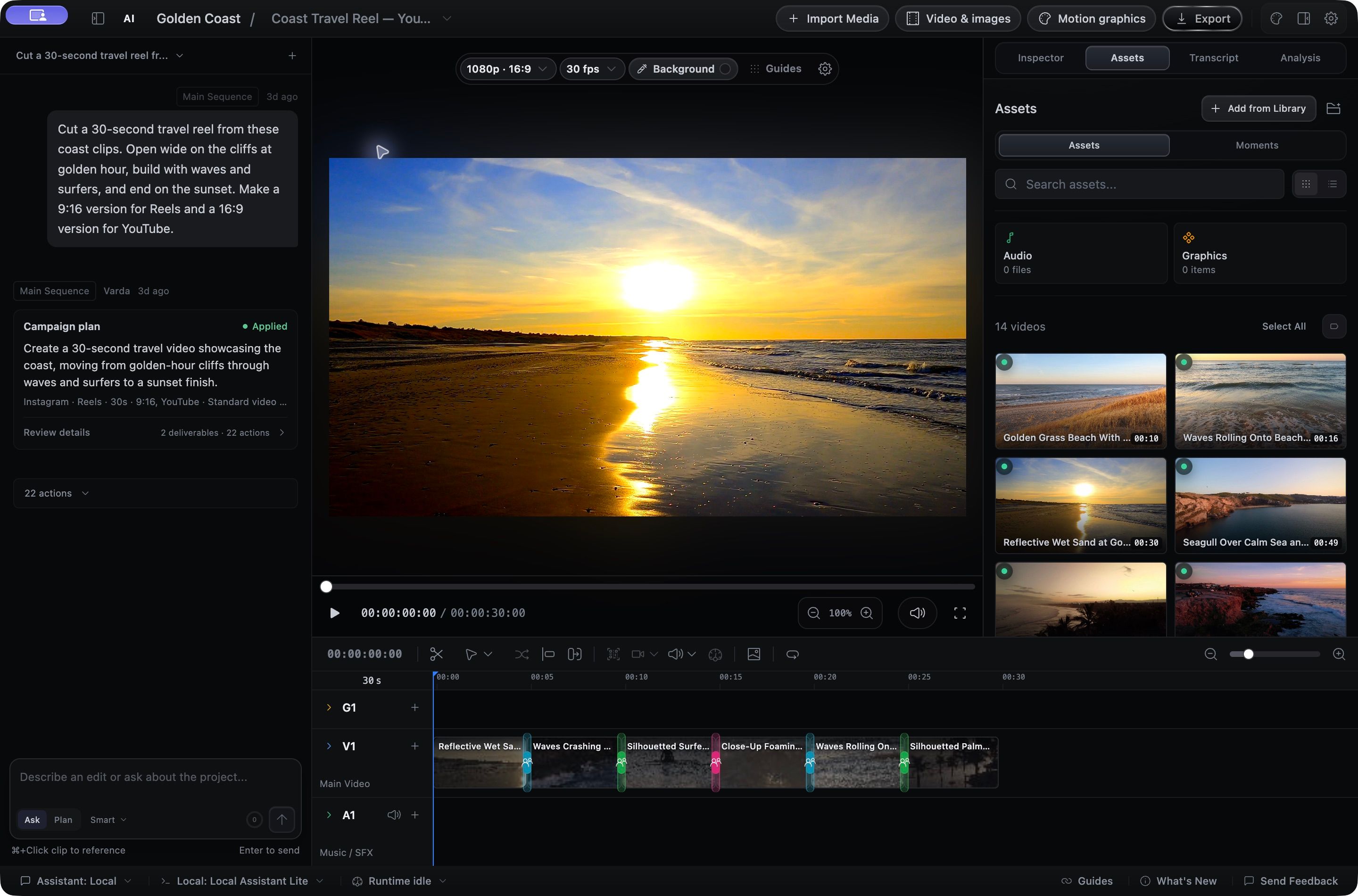The width and height of the screenshot is (1358, 896).
Task: Expand the 22 actions list
Action: pyautogui.click(x=156, y=493)
